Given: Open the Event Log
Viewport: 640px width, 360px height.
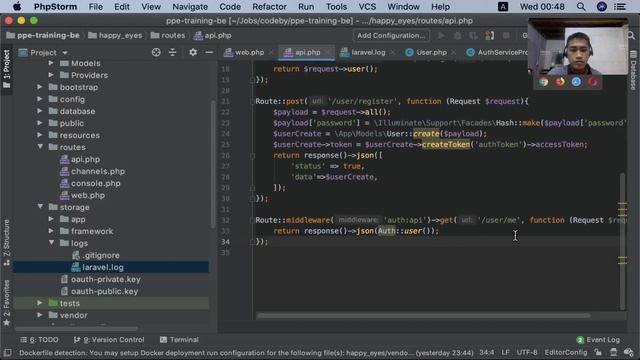Looking at the screenshot, I should click(x=598, y=340).
